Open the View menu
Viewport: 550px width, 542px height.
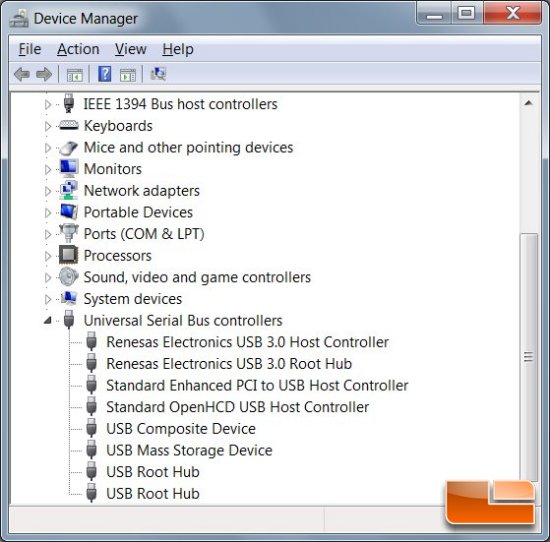coord(131,49)
